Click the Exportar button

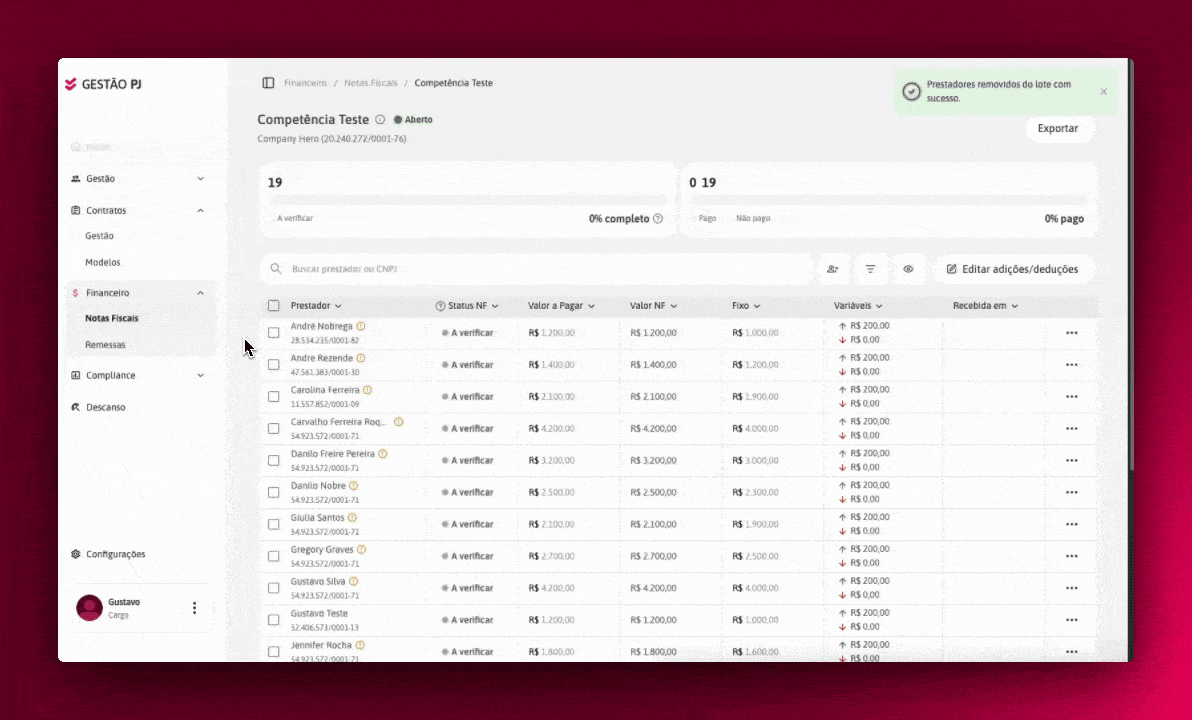[x=1058, y=128]
